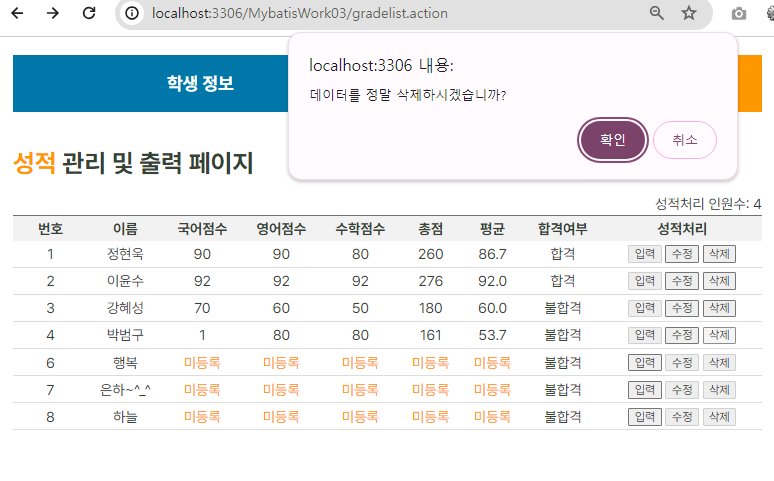Confirm deletion with the 확인 button
The image size is (774, 481).
[613, 140]
